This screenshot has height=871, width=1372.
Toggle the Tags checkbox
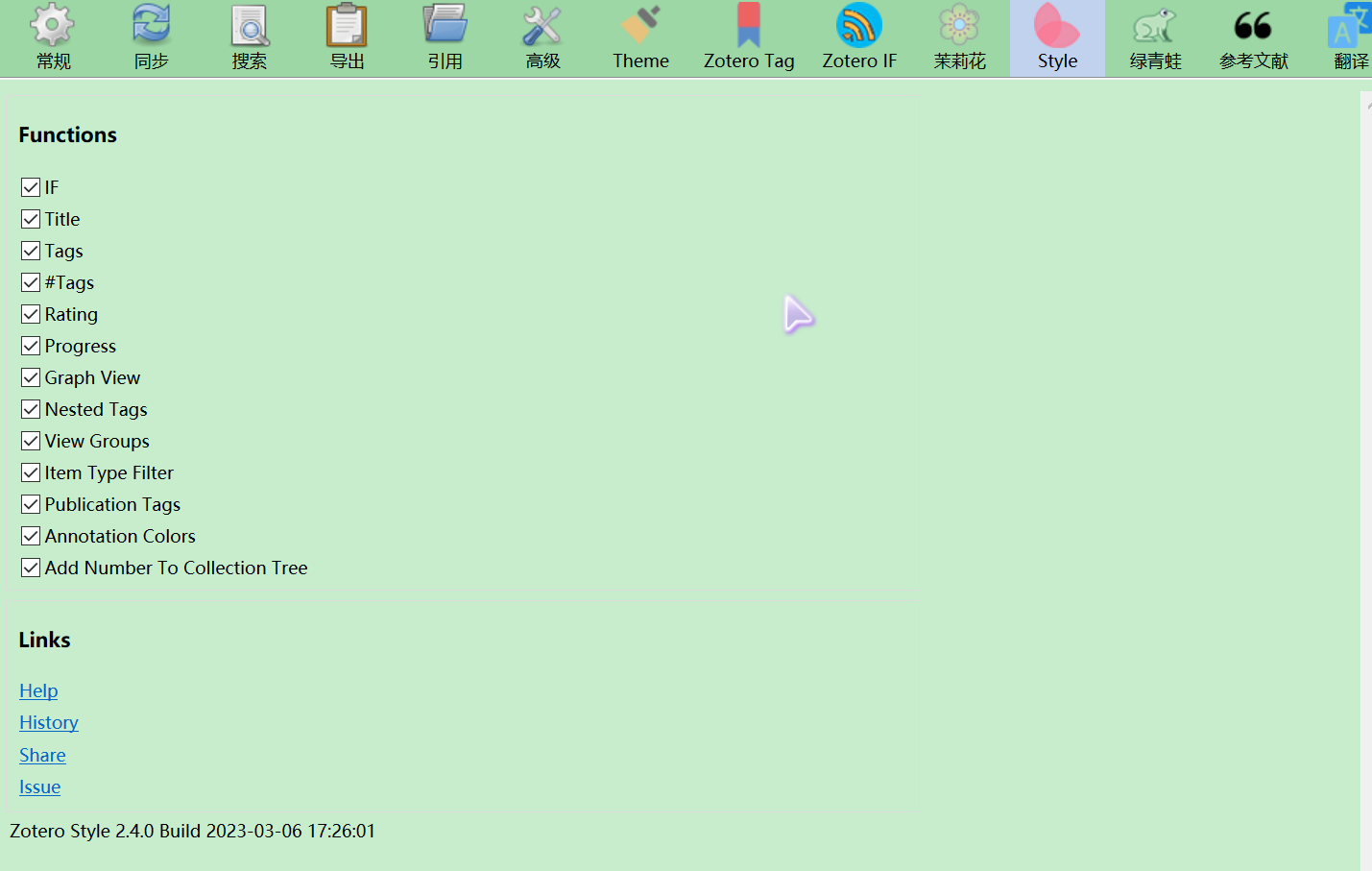[31, 251]
